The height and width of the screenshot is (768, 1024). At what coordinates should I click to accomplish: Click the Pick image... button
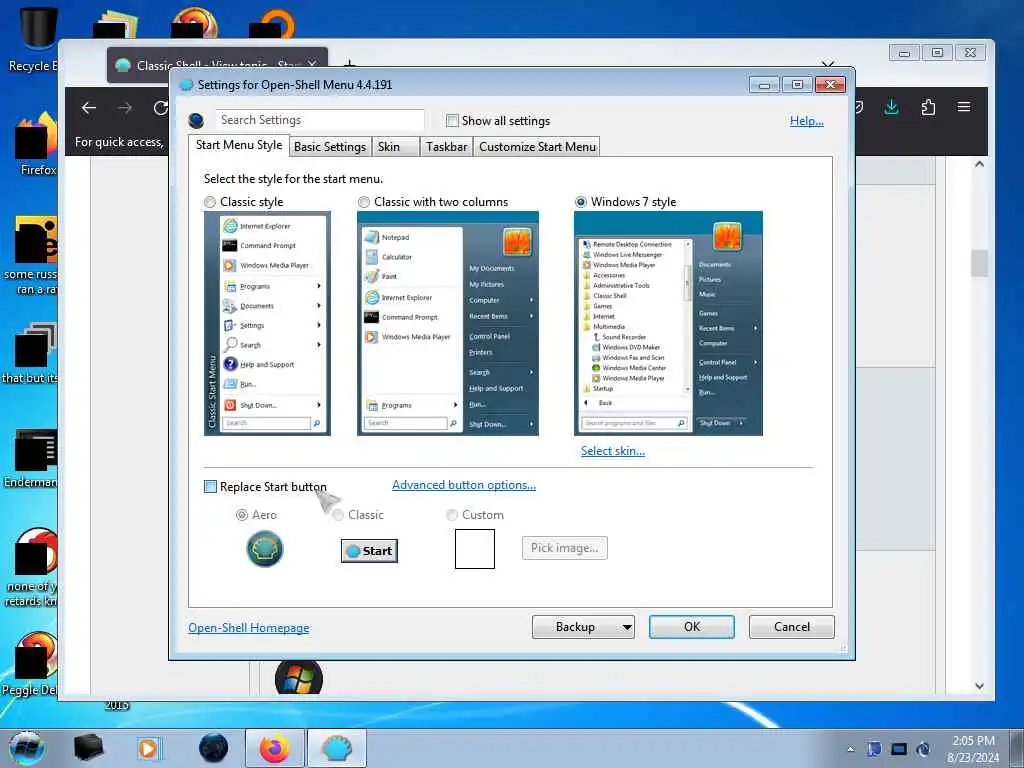[565, 548]
